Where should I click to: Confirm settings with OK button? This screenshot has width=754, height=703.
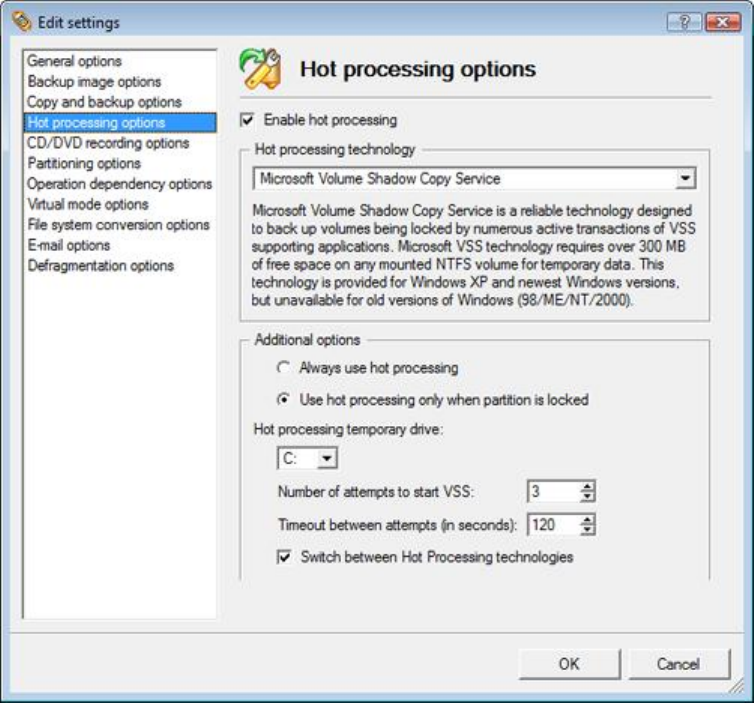click(569, 664)
